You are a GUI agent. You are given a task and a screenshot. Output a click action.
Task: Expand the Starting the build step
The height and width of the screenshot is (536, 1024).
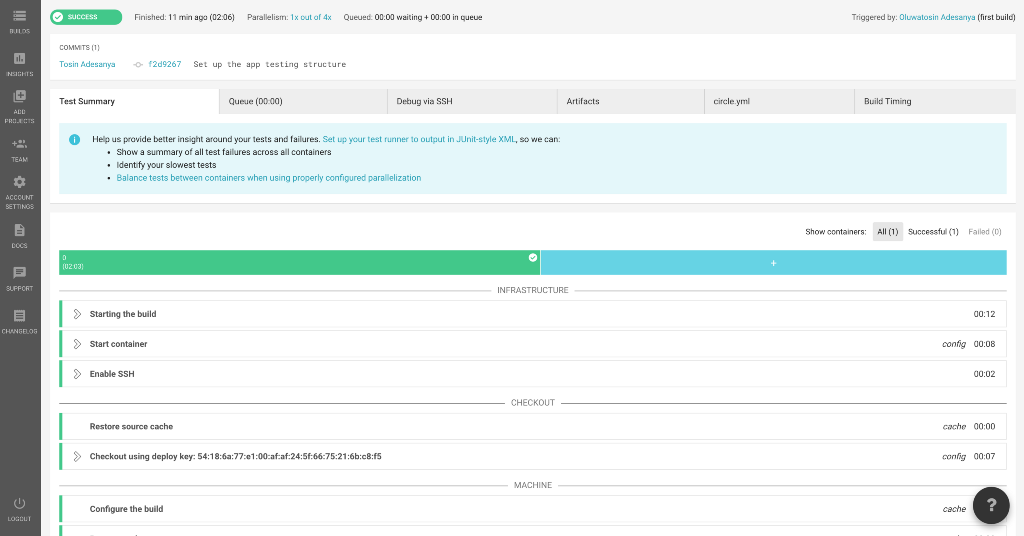coord(77,314)
